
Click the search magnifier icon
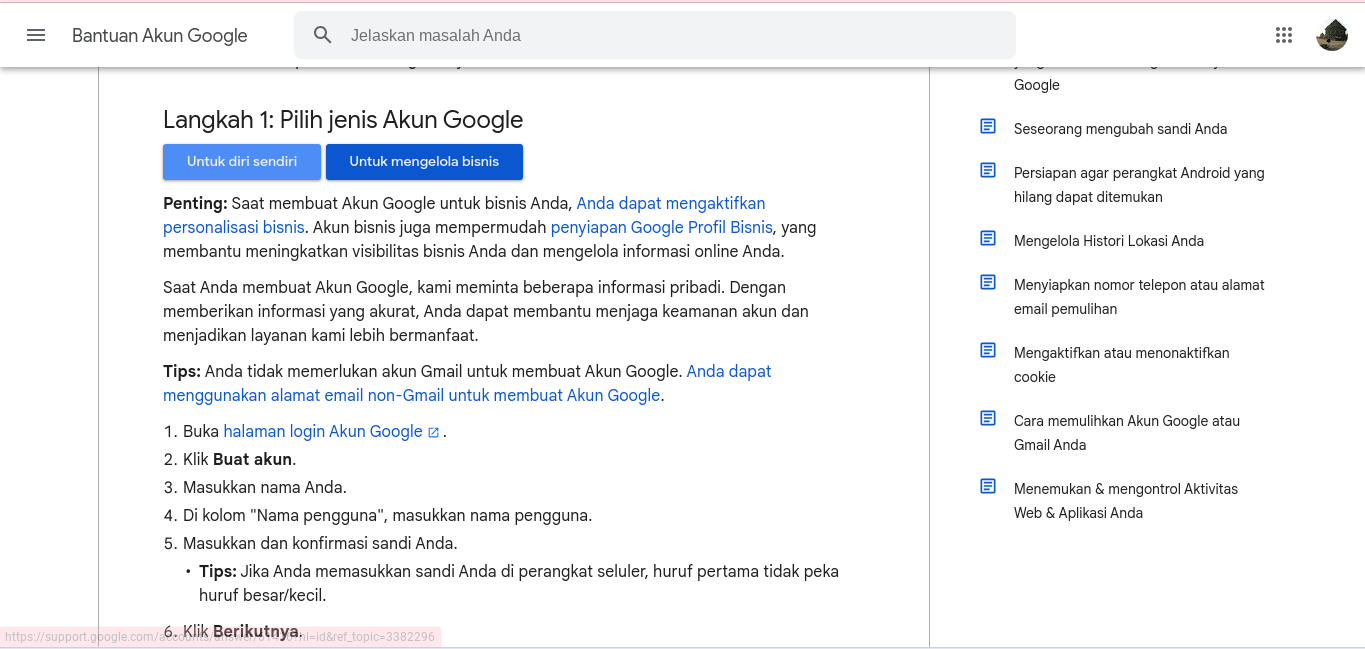[x=322, y=35]
